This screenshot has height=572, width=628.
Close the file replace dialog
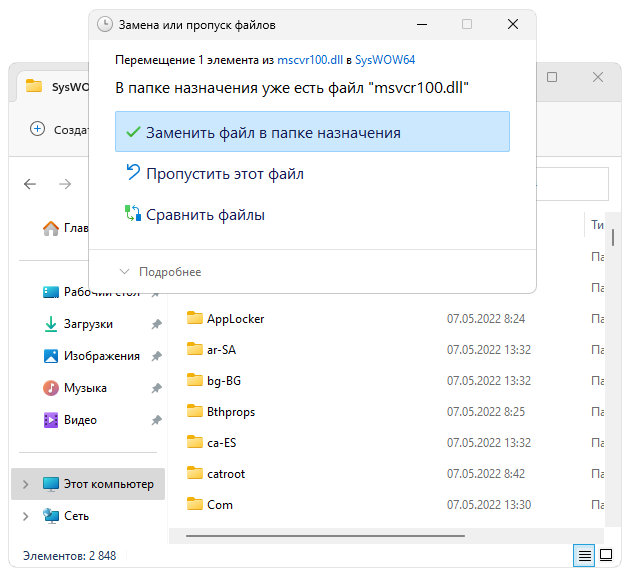[513, 24]
